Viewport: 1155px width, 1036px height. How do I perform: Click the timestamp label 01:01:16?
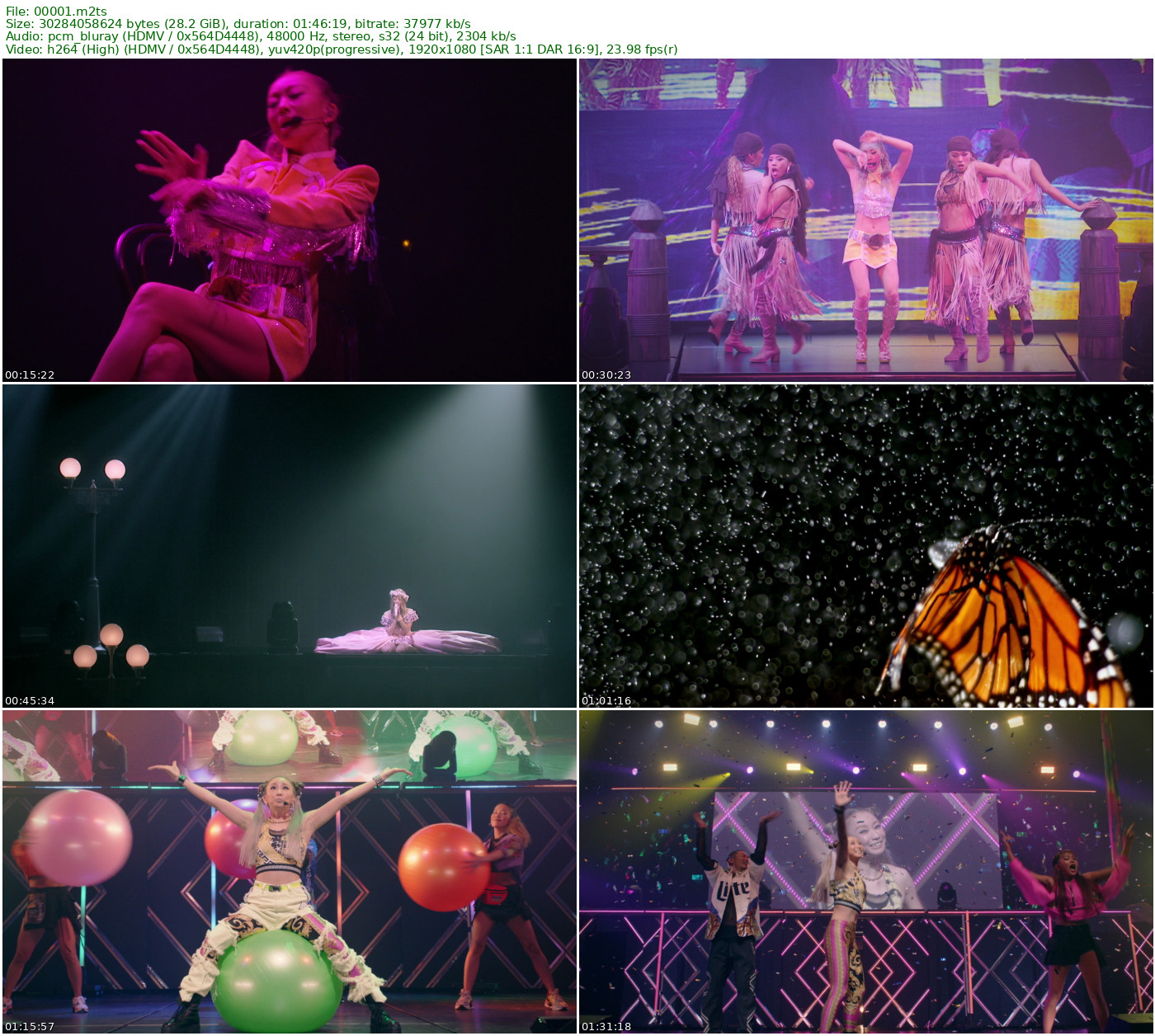click(606, 700)
